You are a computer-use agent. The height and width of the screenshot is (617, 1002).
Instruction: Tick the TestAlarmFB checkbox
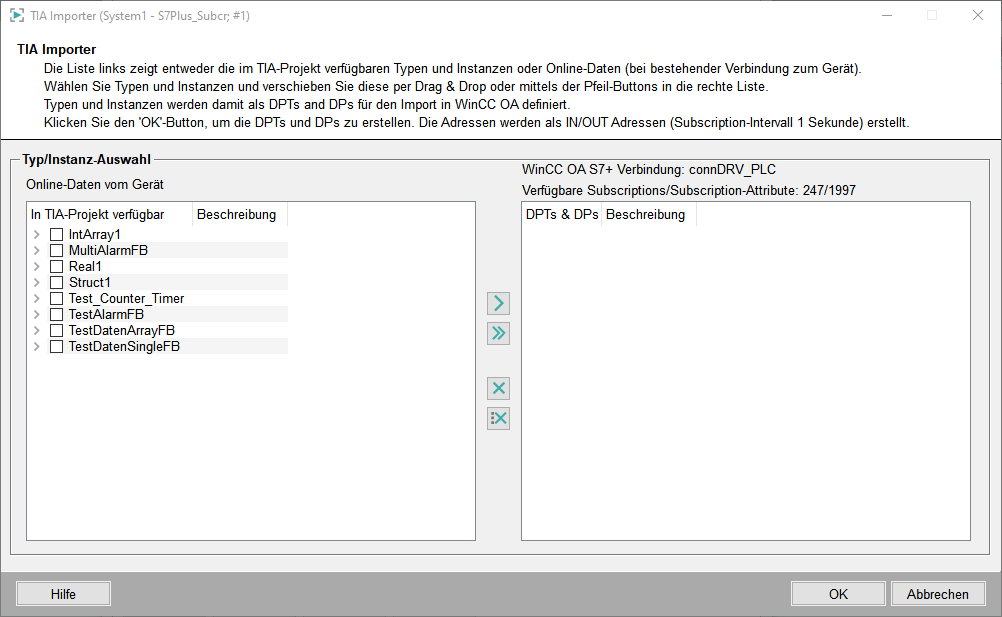tap(56, 314)
